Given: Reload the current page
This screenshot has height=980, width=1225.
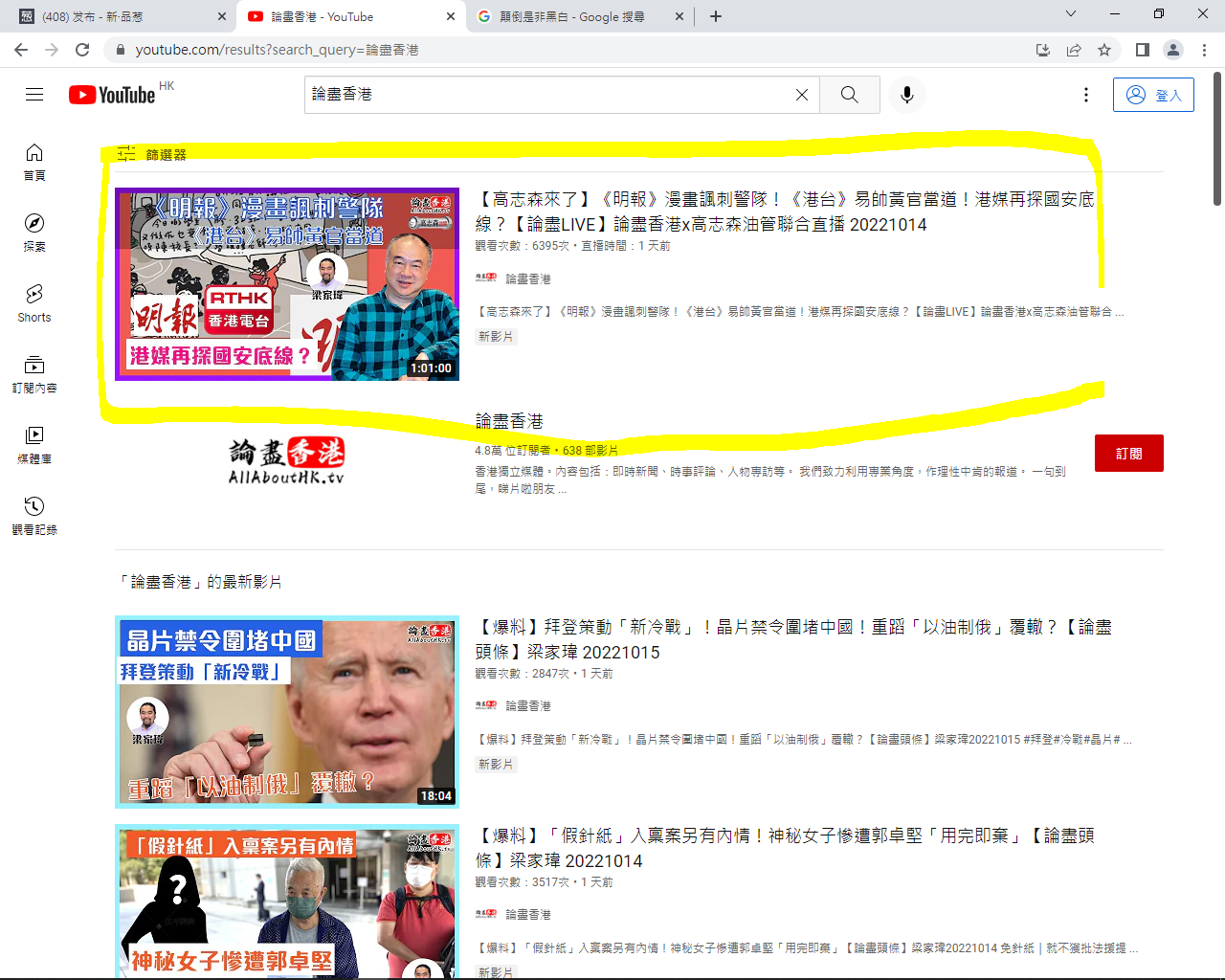Looking at the screenshot, I should pyautogui.click(x=82, y=50).
